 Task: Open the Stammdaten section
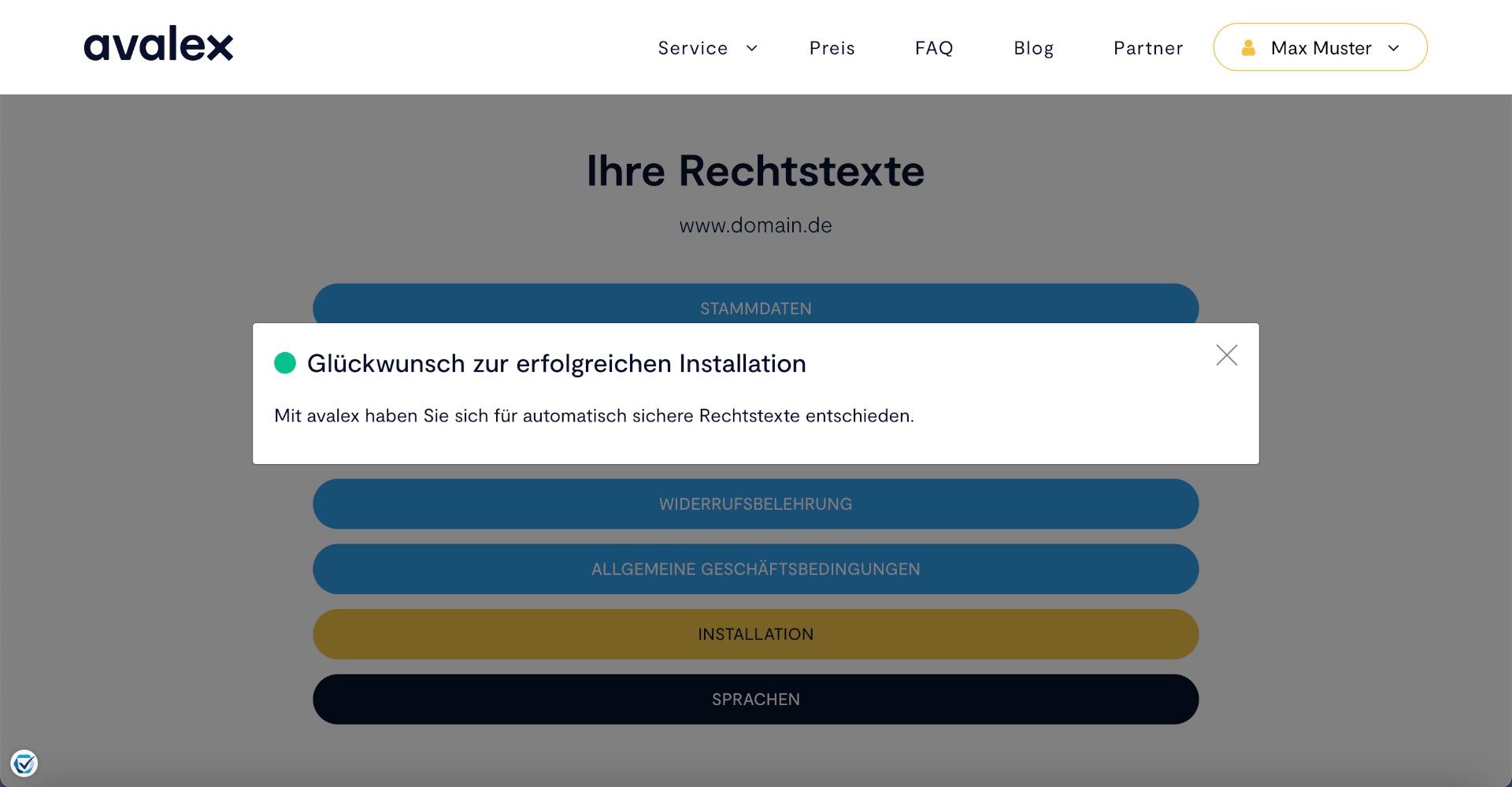(755, 303)
